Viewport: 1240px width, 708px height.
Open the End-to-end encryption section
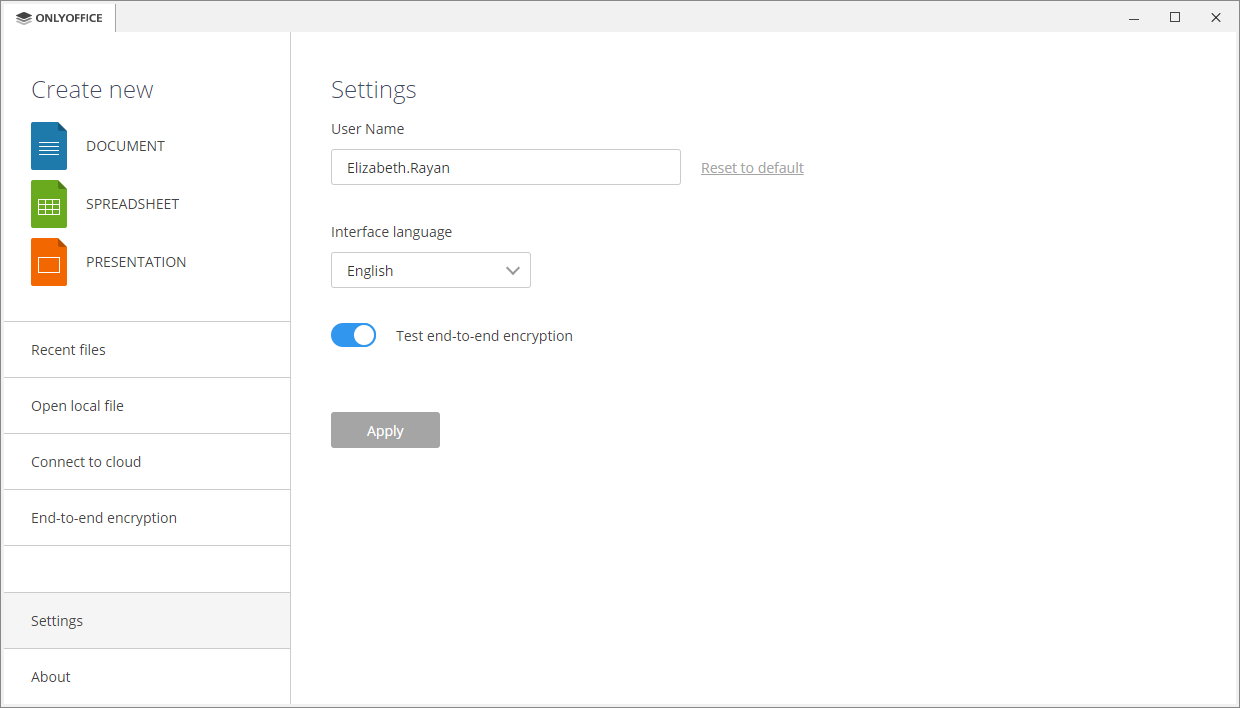pyautogui.click(x=104, y=518)
